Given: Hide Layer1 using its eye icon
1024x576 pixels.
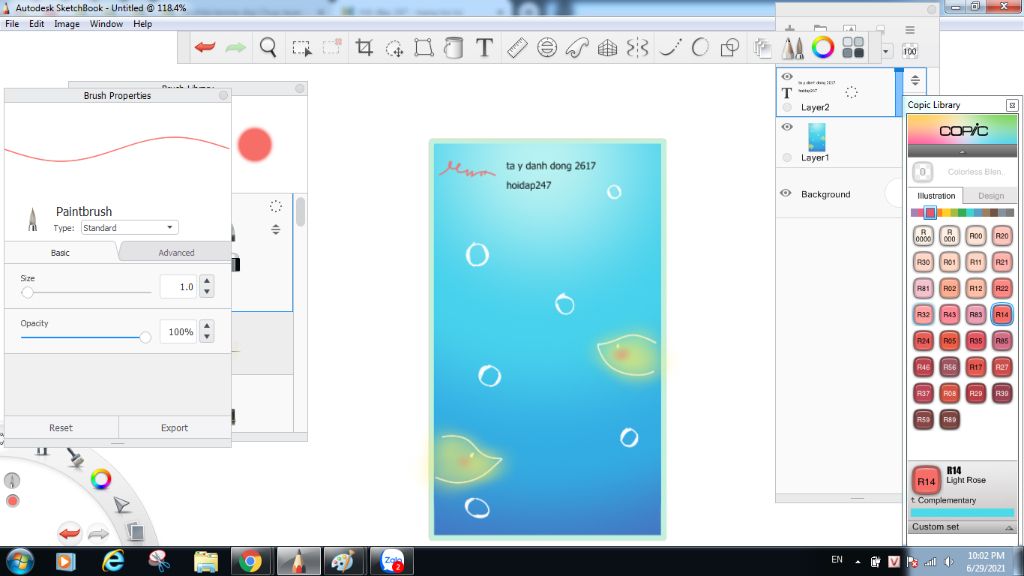Looking at the screenshot, I should point(787,127).
